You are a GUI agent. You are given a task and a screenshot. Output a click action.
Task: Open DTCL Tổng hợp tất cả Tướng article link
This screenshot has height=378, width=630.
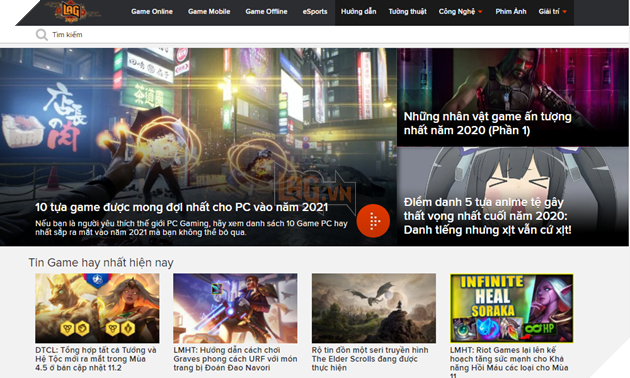96,359
